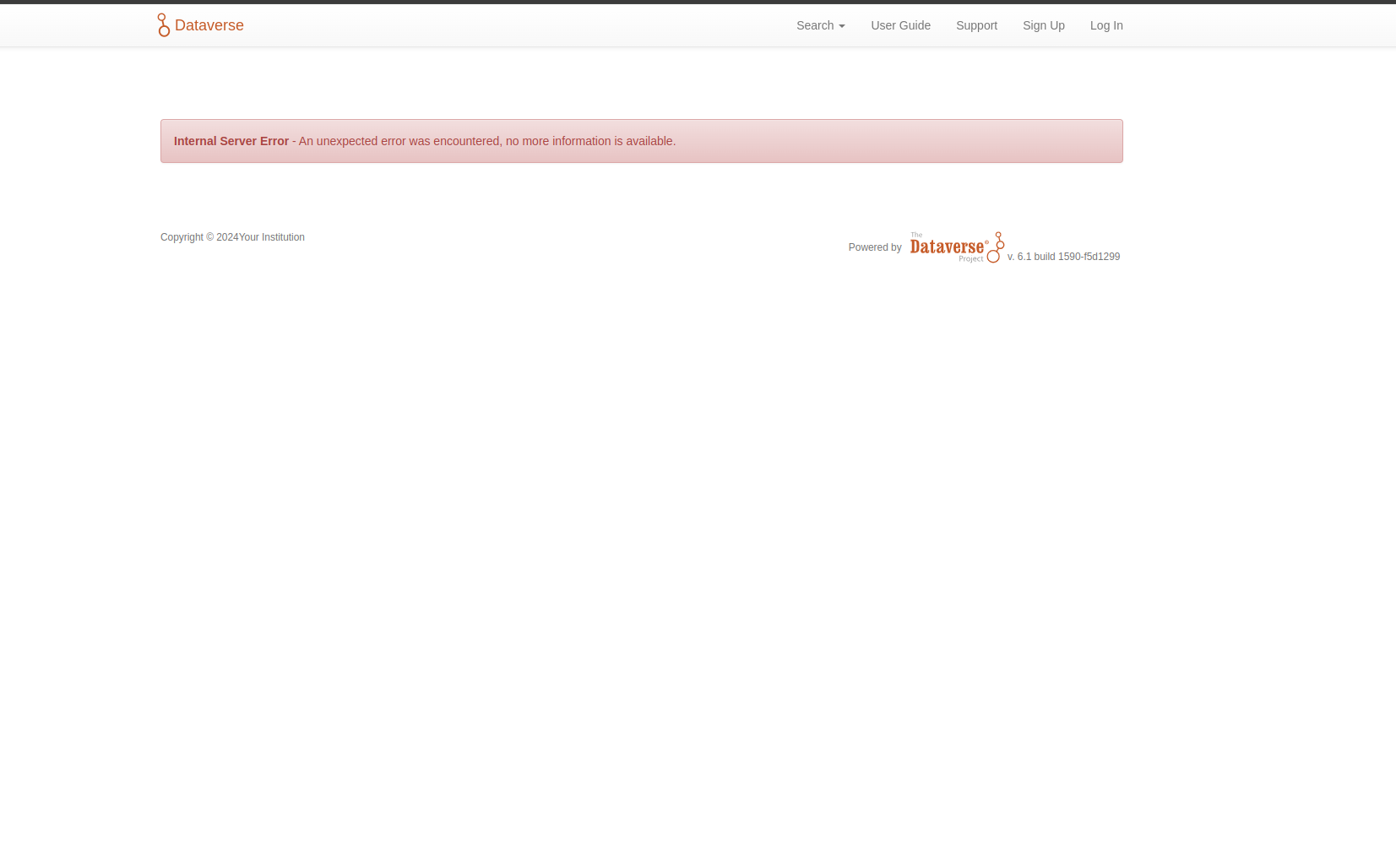
Task: Click the Dataverse circles logo icon in navbar
Action: [164, 25]
